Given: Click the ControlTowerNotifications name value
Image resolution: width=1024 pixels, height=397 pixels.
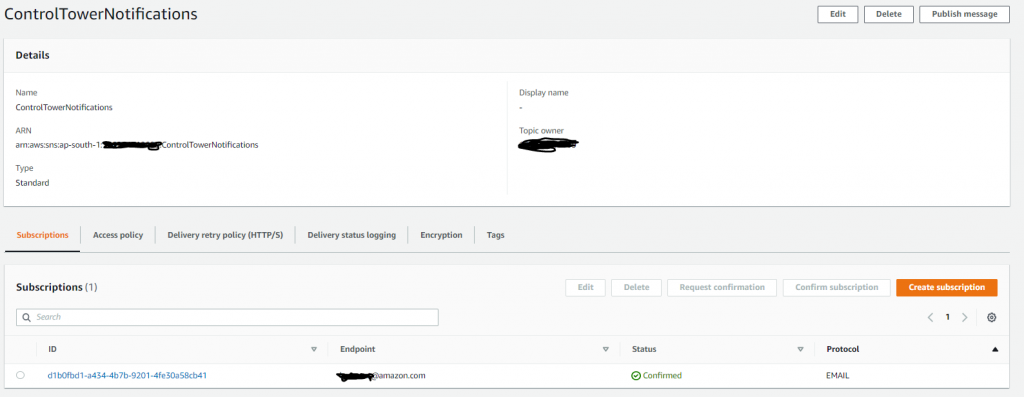Looking at the screenshot, I should coord(64,107).
